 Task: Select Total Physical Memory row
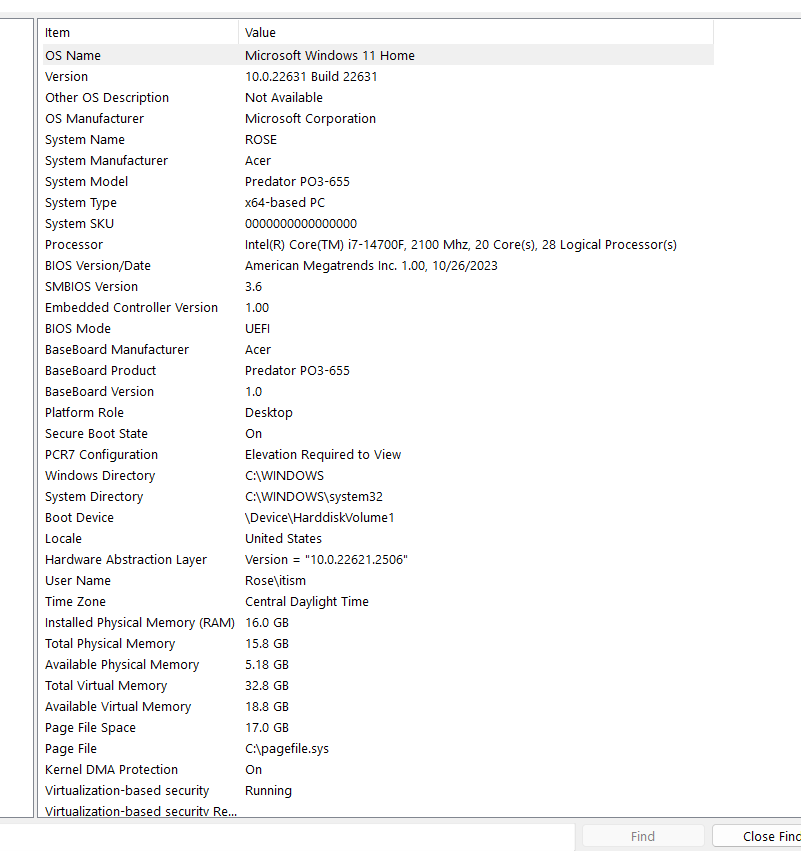point(378,643)
